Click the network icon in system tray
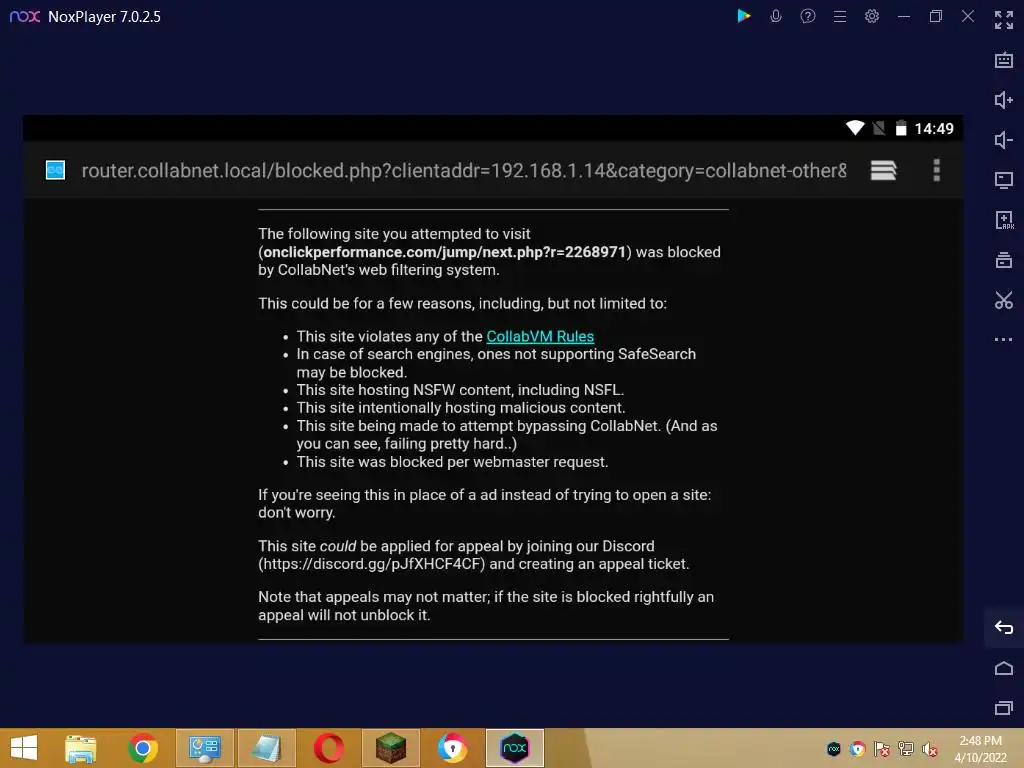The image size is (1024, 768). pyautogui.click(x=906, y=749)
